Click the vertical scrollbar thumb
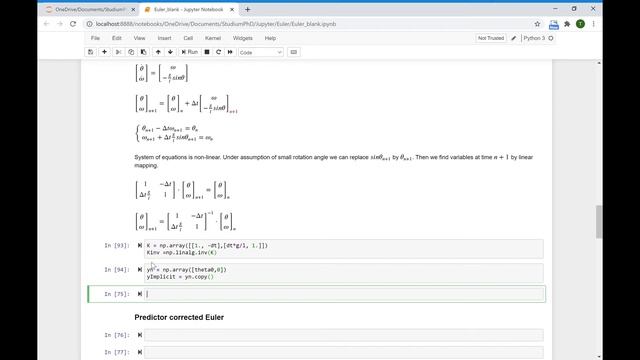The image size is (640, 360). tap(599, 222)
